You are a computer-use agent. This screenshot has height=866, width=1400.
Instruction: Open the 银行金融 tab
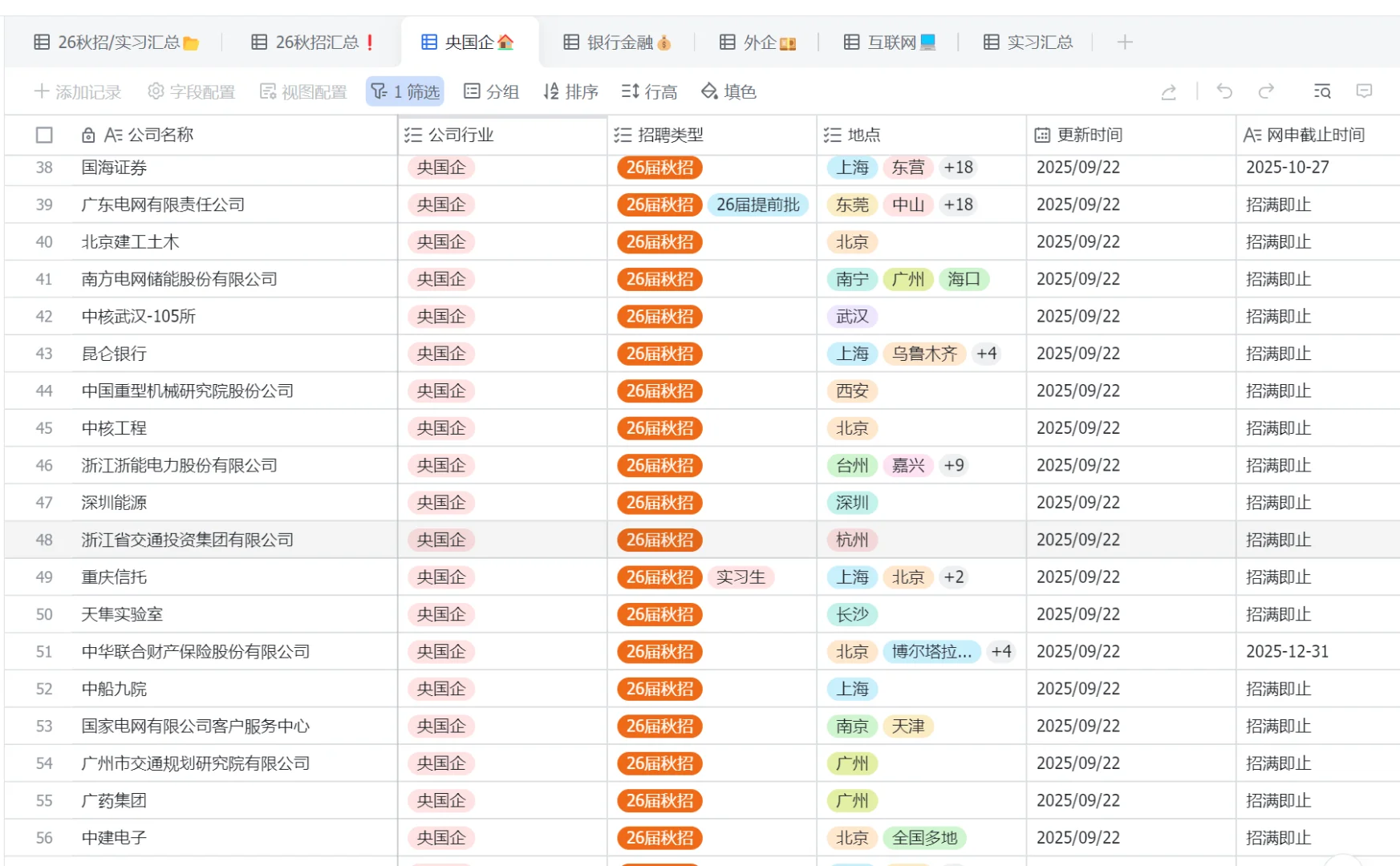coord(618,42)
